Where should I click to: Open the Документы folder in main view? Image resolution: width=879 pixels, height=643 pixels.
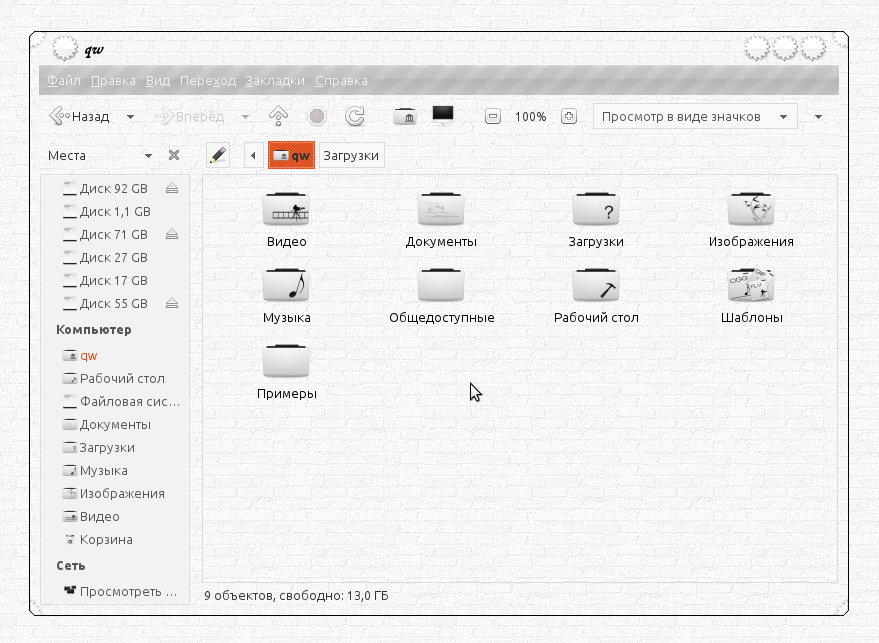point(441,210)
